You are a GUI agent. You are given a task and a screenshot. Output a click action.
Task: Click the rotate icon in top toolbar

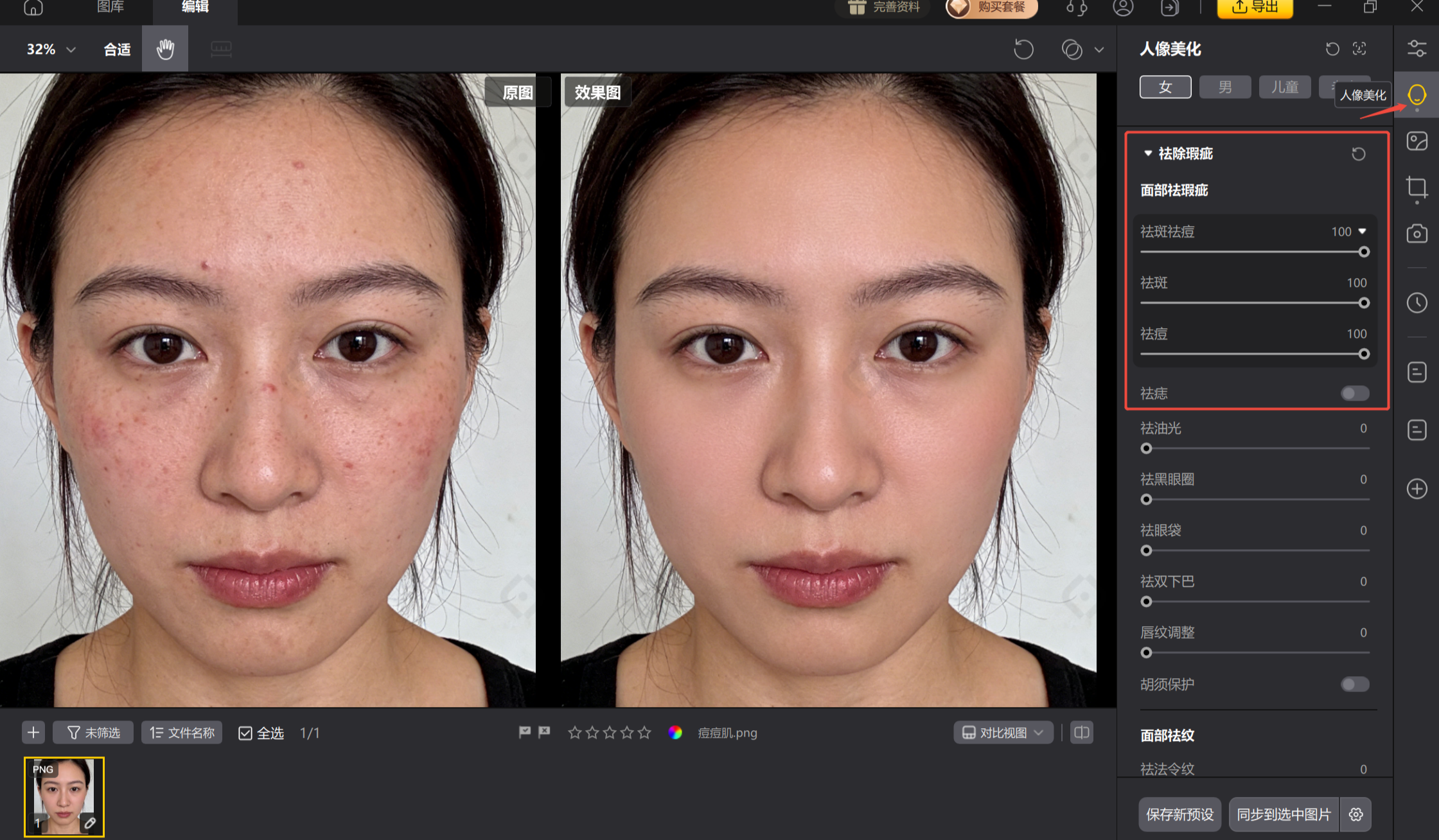click(1023, 49)
